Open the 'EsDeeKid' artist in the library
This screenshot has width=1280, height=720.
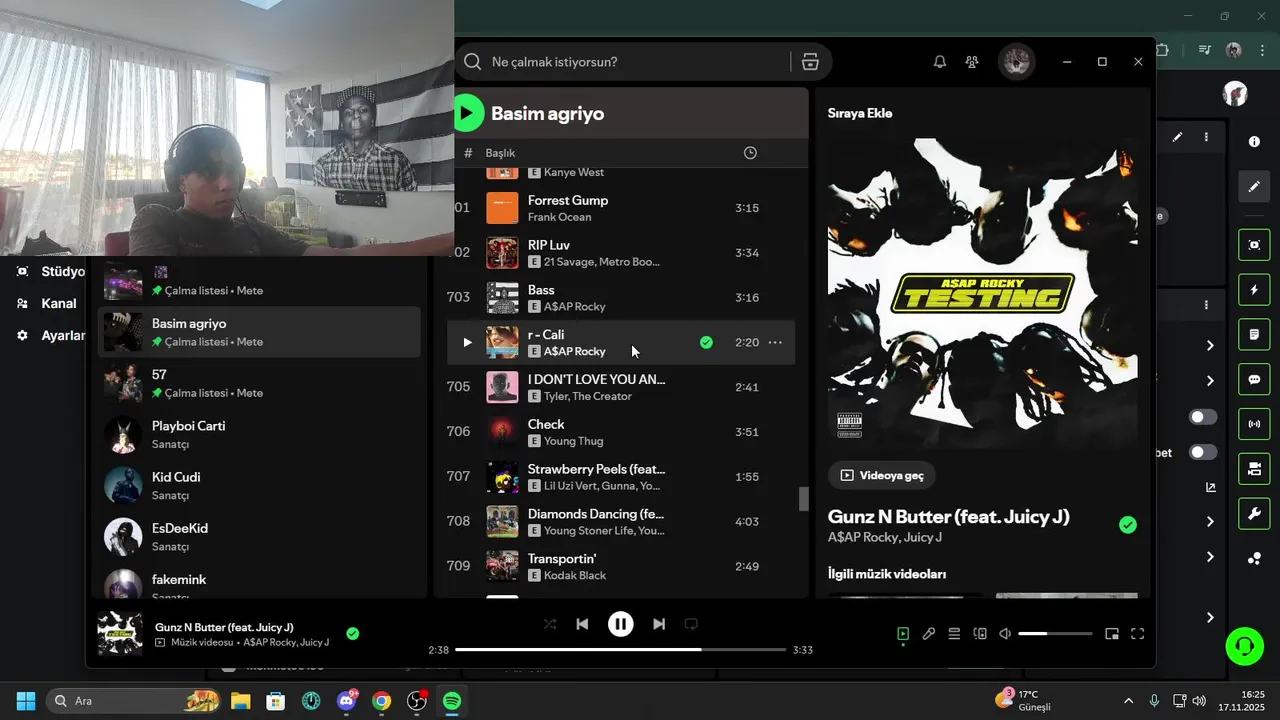pyautogui.click(x=259, y=536)
